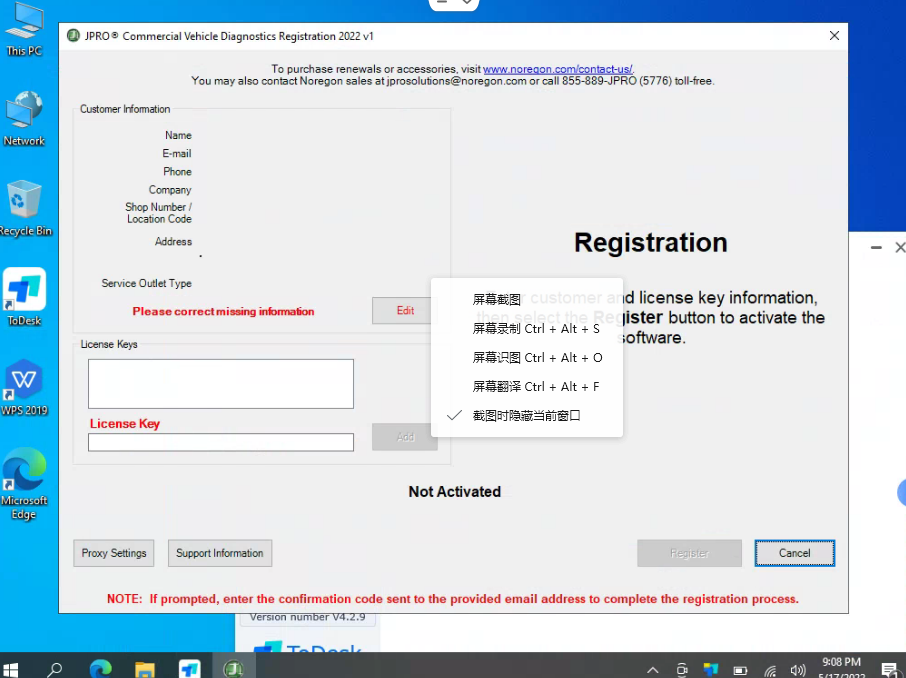The height and width of the screenshot is (678, 906).
Task: Open Support Information
Action: coord(220,553)
